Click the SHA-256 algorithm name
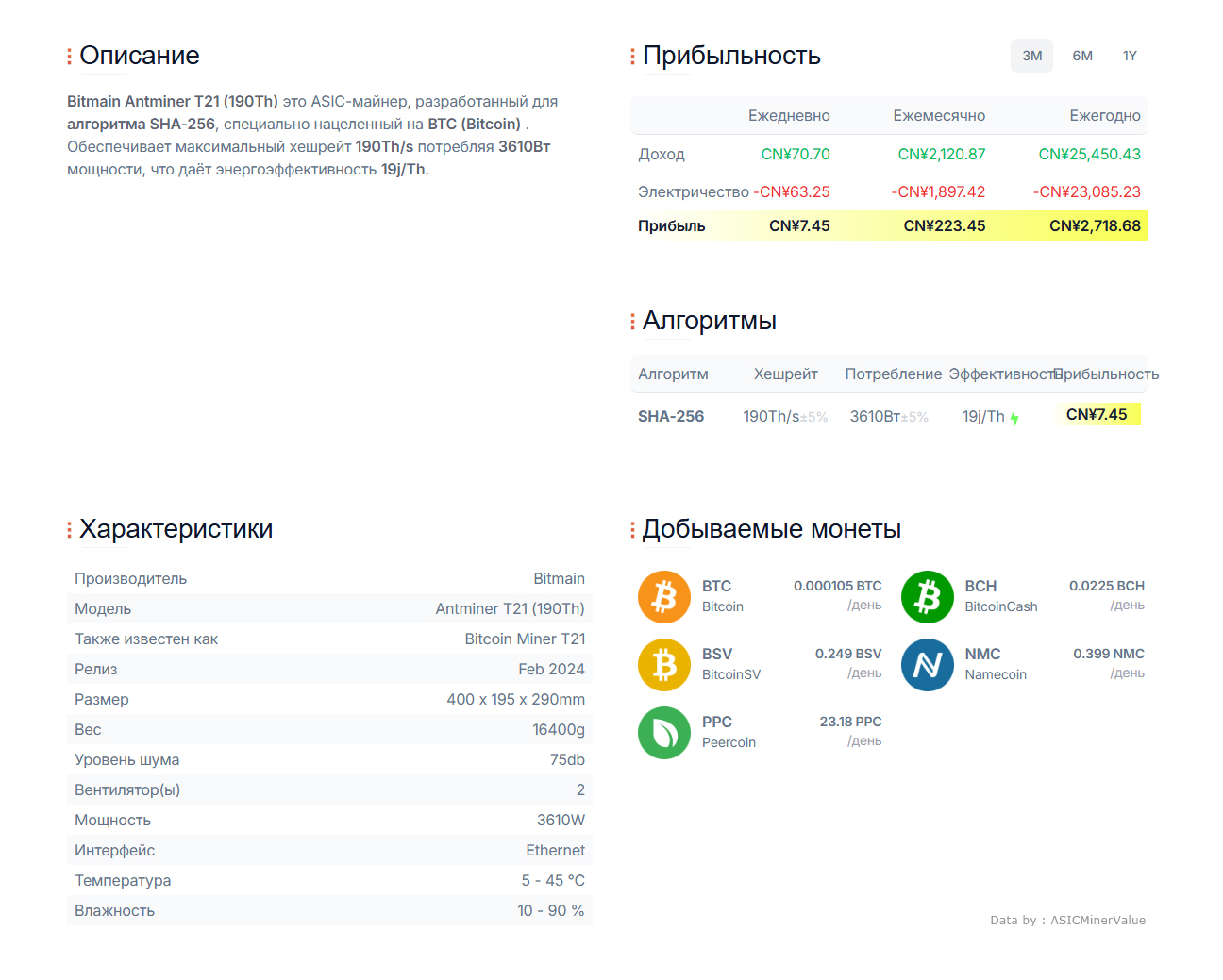Screen dimensions: 1223x980 pos(671,416)
